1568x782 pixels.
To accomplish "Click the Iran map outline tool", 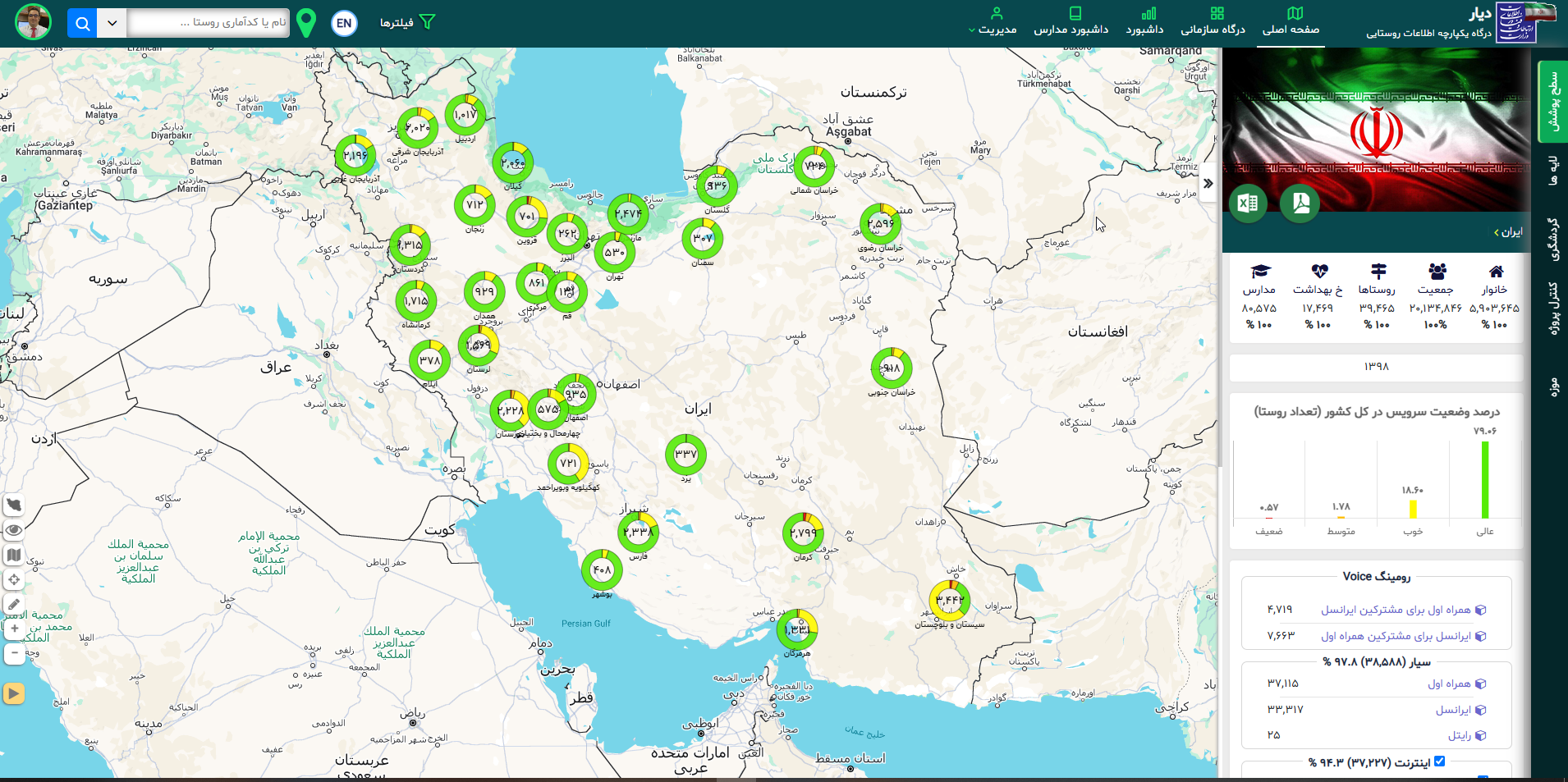I will coord(14,505).
